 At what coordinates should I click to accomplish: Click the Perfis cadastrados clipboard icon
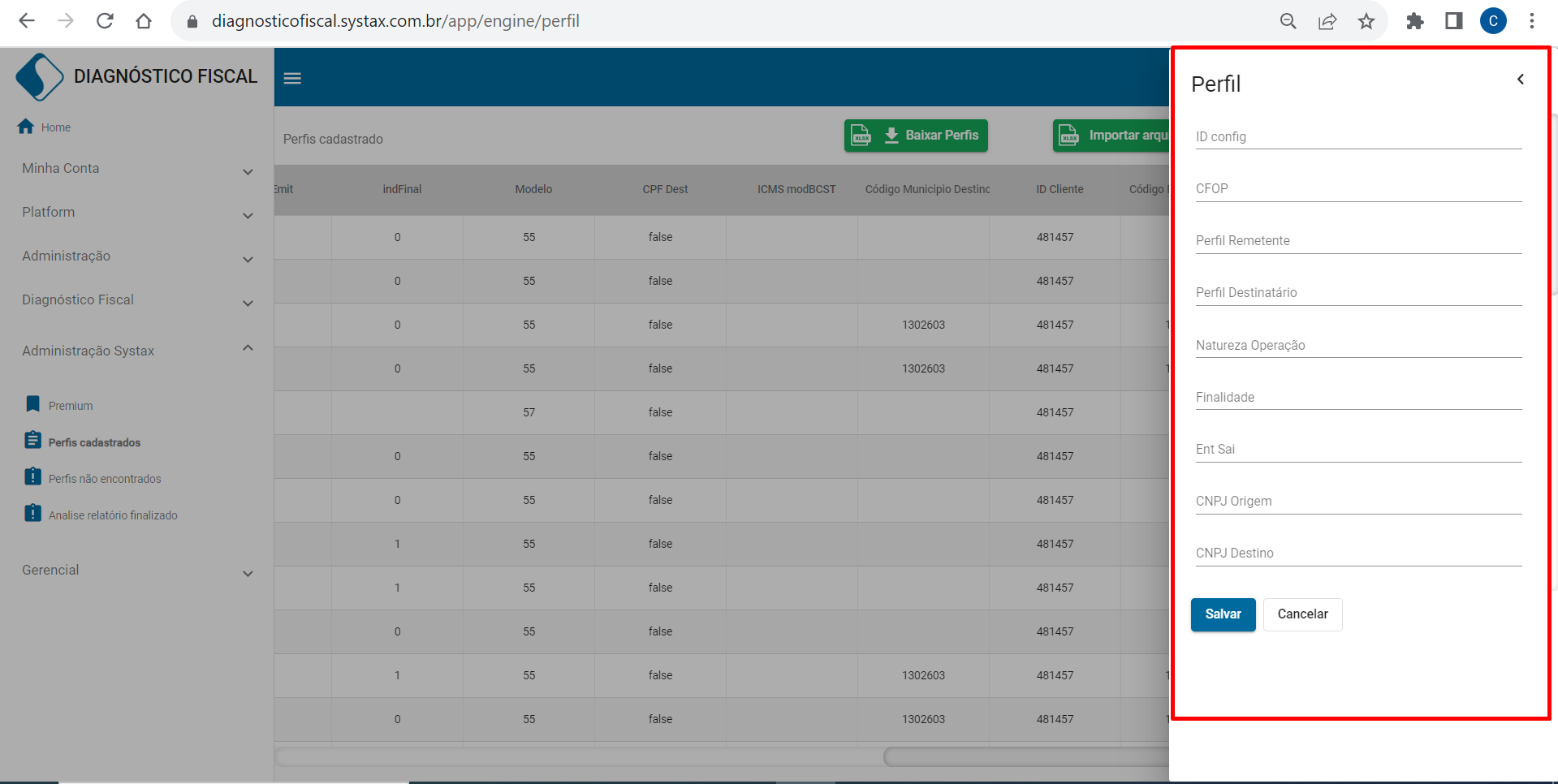point(32,441)
